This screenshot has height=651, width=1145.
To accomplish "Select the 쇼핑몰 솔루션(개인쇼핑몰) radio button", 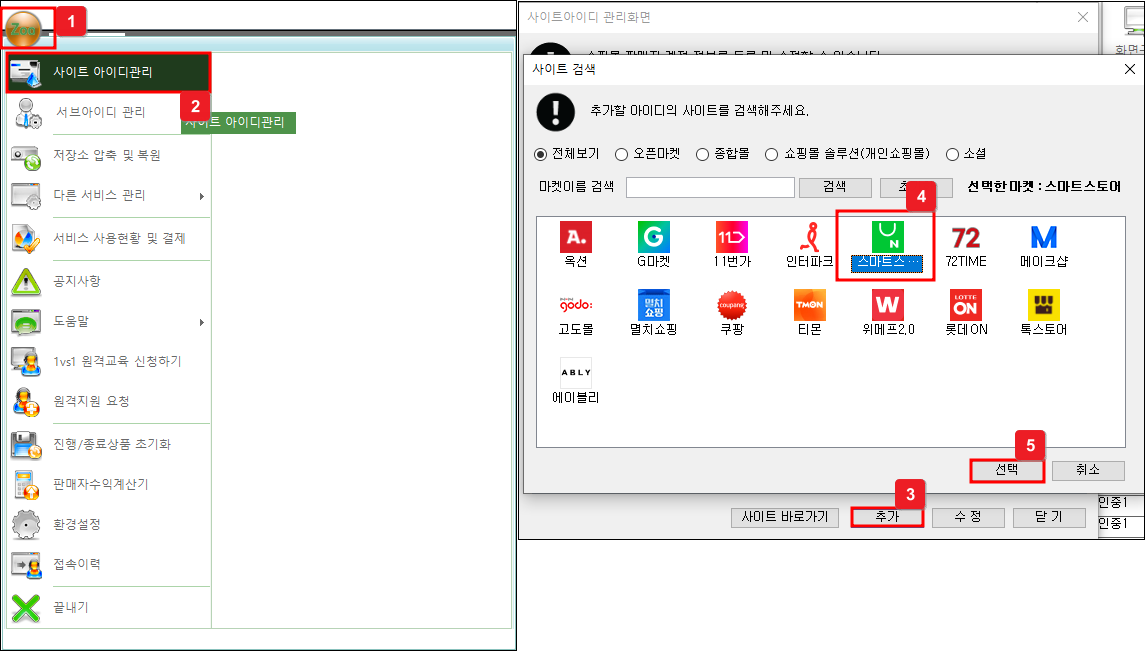I will click(771, 155).
